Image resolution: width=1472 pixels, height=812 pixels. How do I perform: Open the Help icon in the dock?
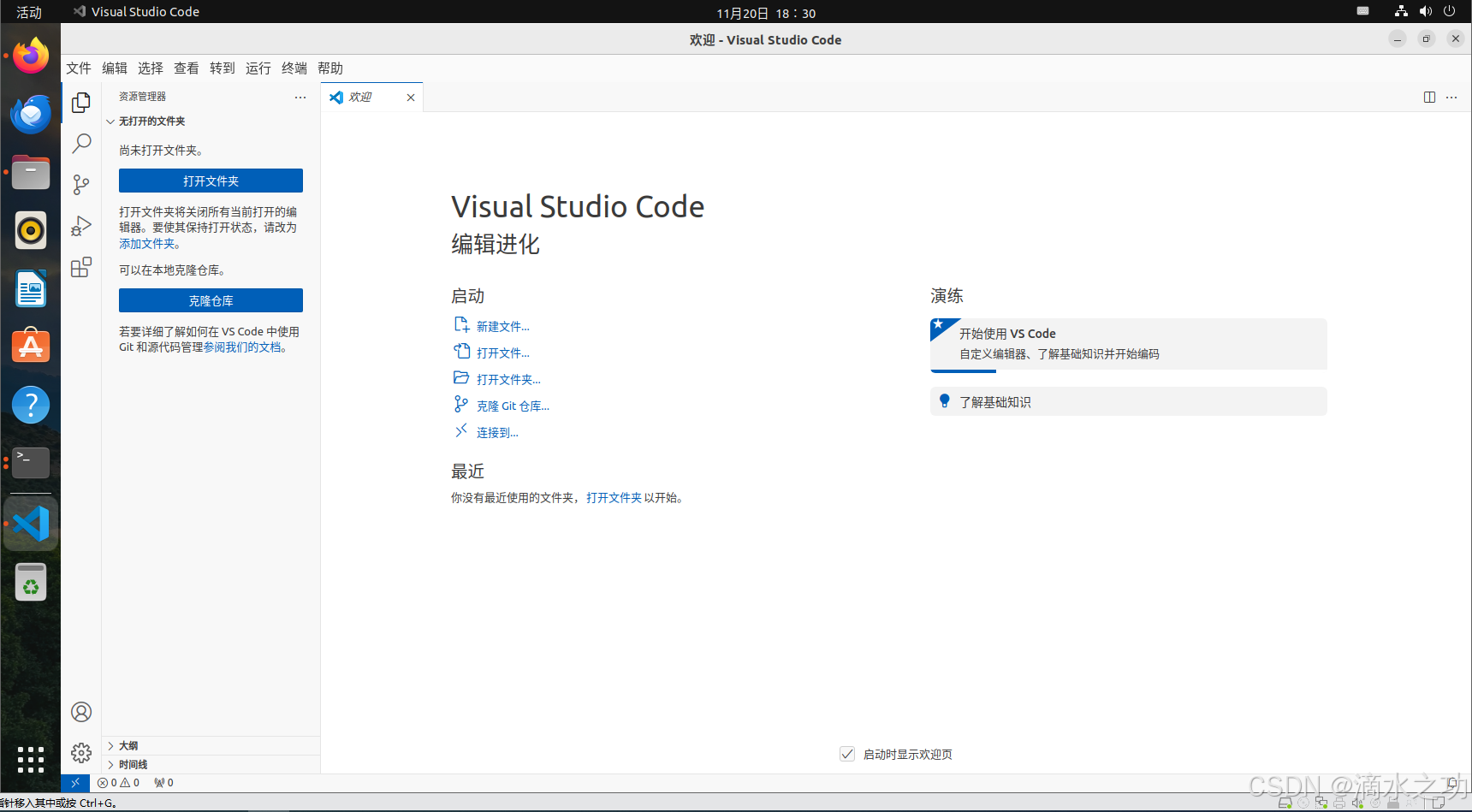tap(31, 406)
